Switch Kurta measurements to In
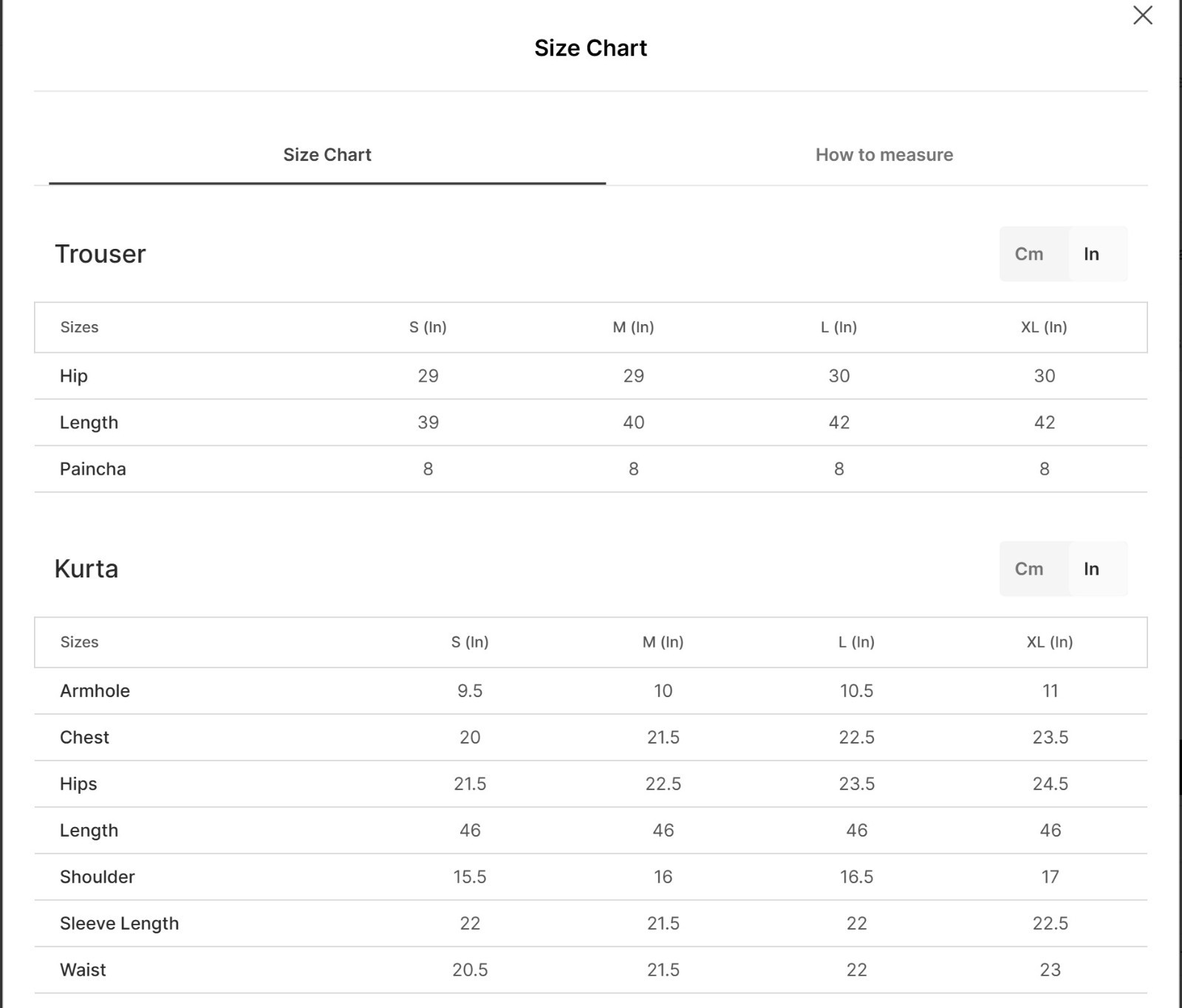The height and width of the screenshot is (1008, 1182). click(1091, 569)
